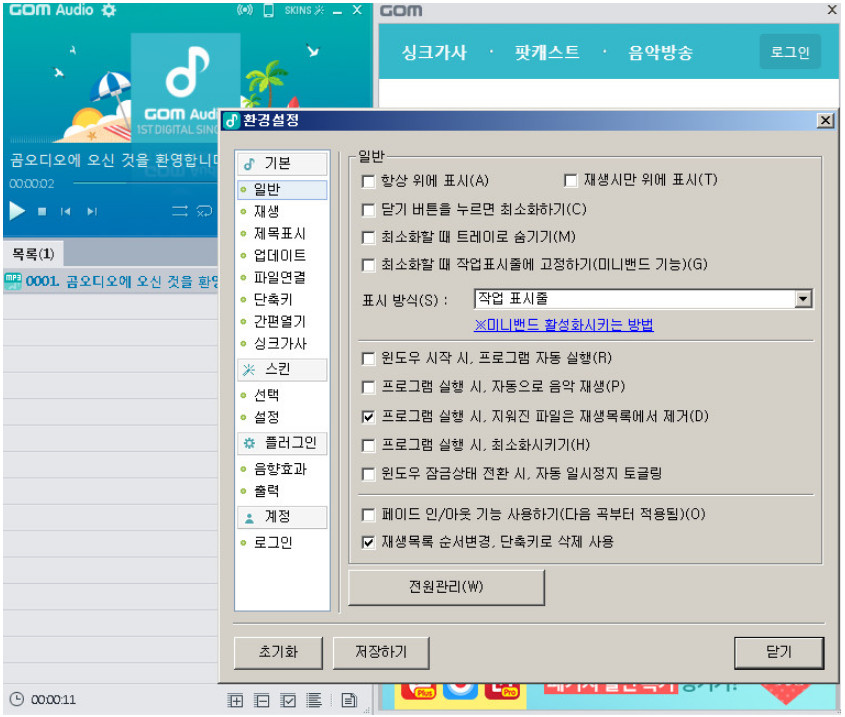
Task: Open the 팟캐스트 tab in GOM panel
Action: click(546, 52)
